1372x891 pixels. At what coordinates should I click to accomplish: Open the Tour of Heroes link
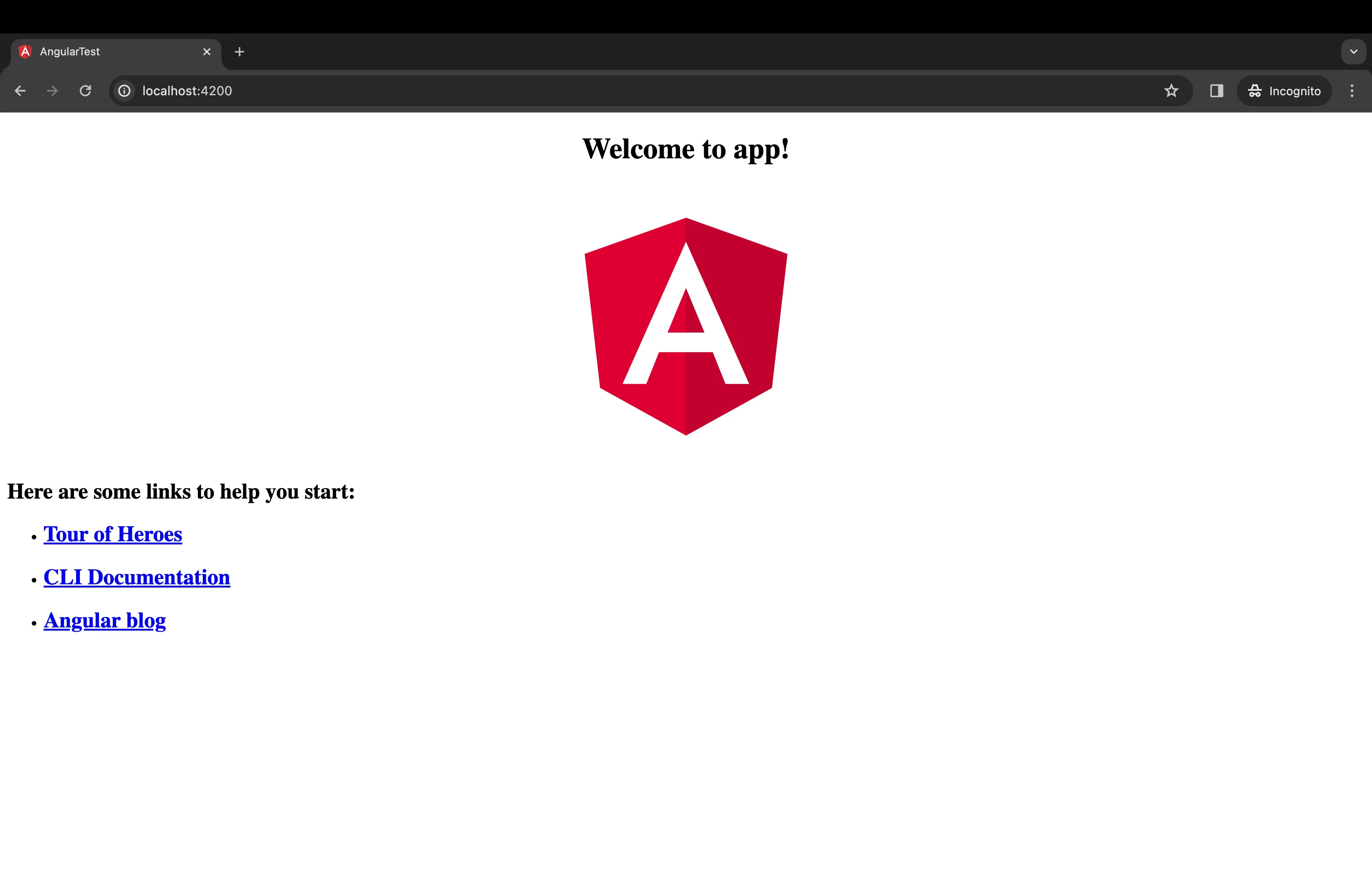coord(113,534)
